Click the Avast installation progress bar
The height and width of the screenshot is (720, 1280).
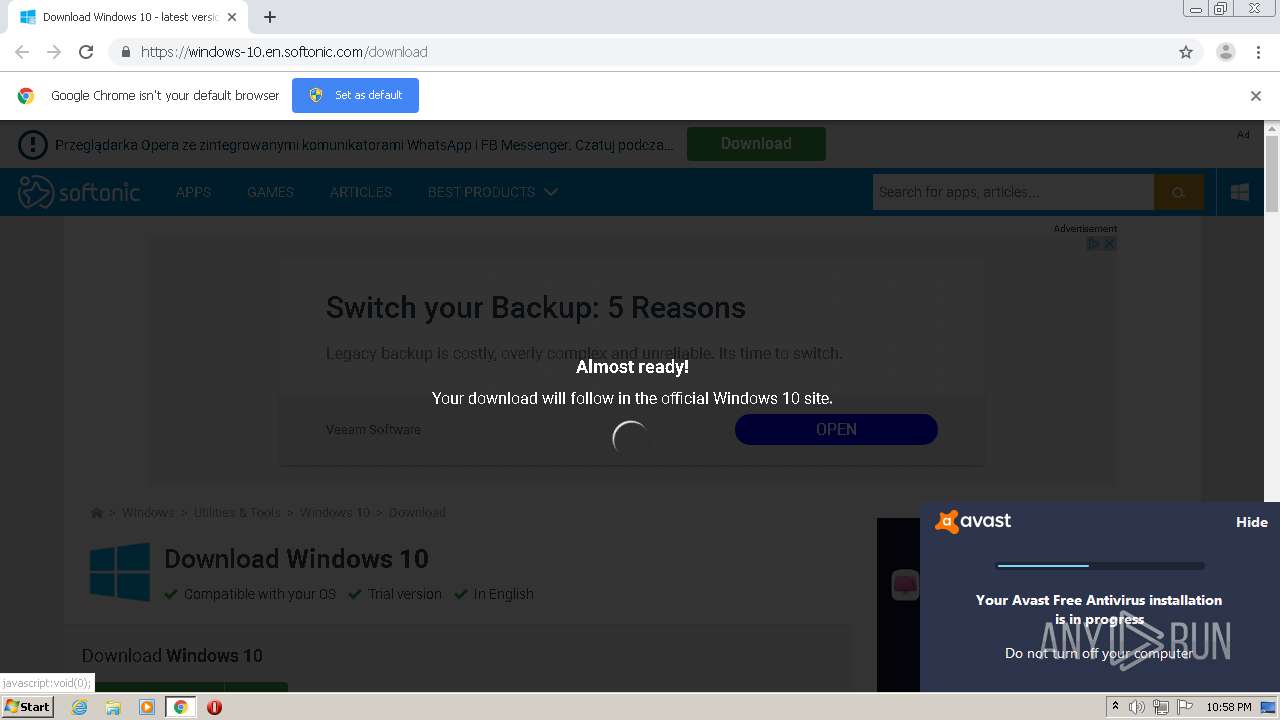point(1100,566)
